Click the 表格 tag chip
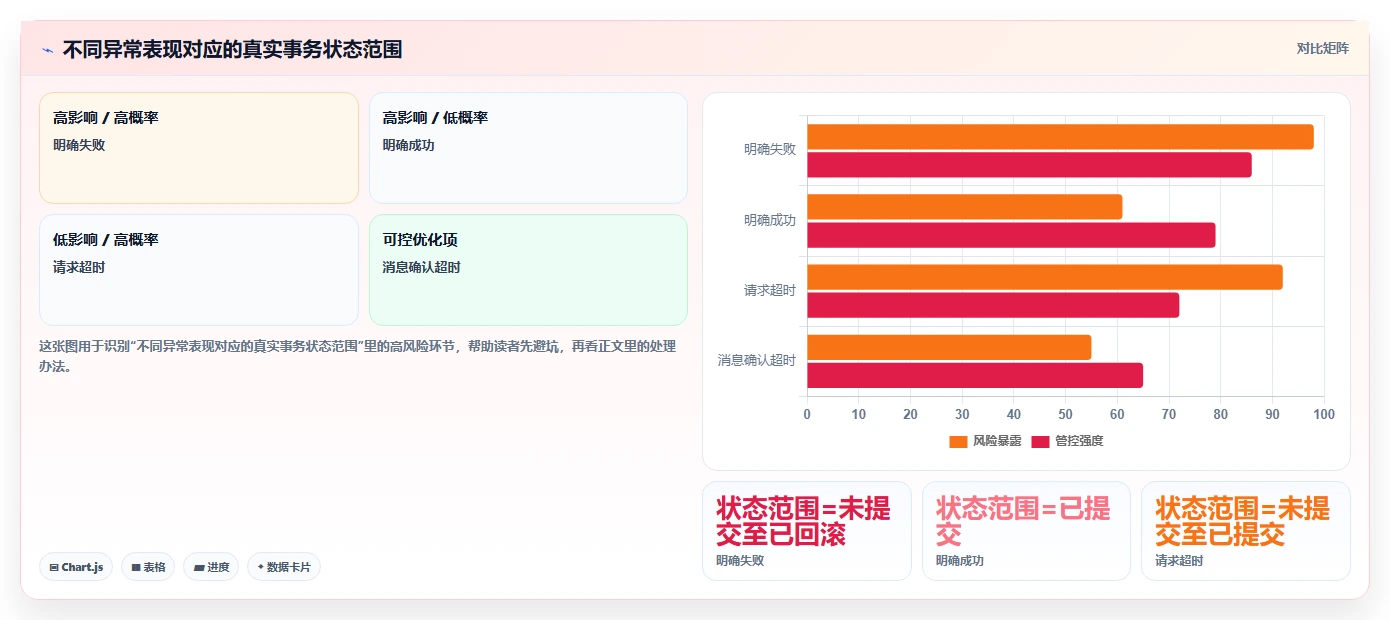The width and height of the screenshot is (1390, 620). (148, 567)
